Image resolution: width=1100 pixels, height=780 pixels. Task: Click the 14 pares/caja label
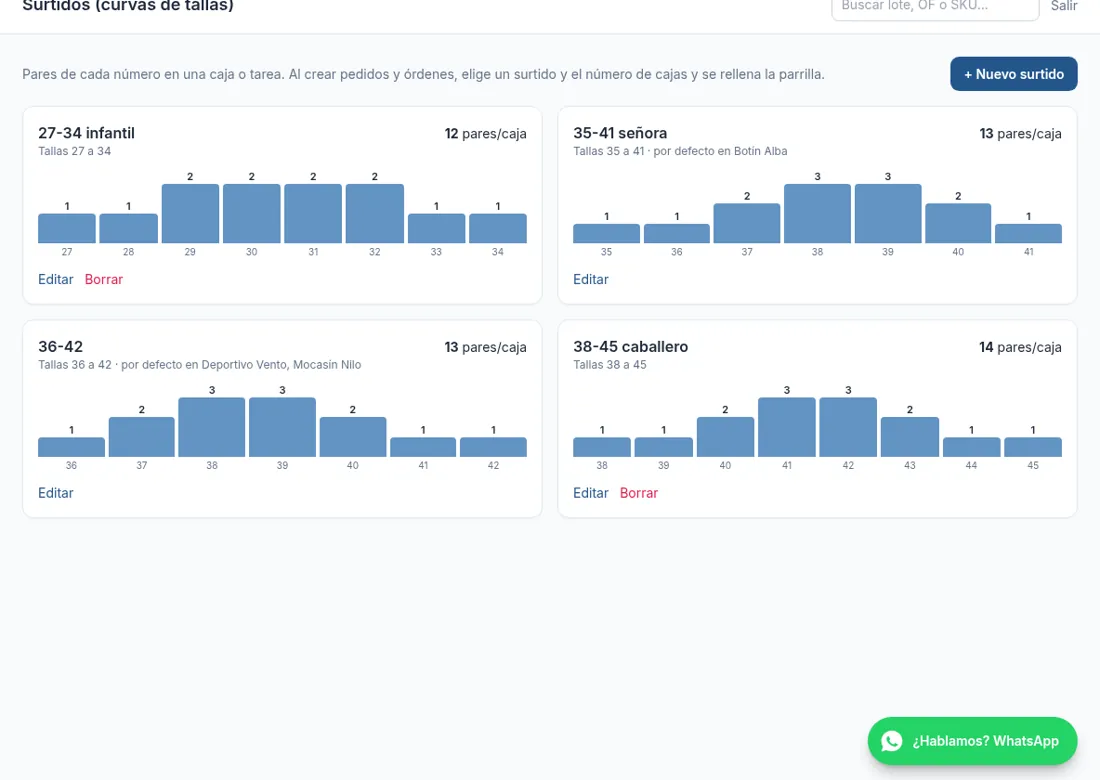click(x=1020, y=347)
